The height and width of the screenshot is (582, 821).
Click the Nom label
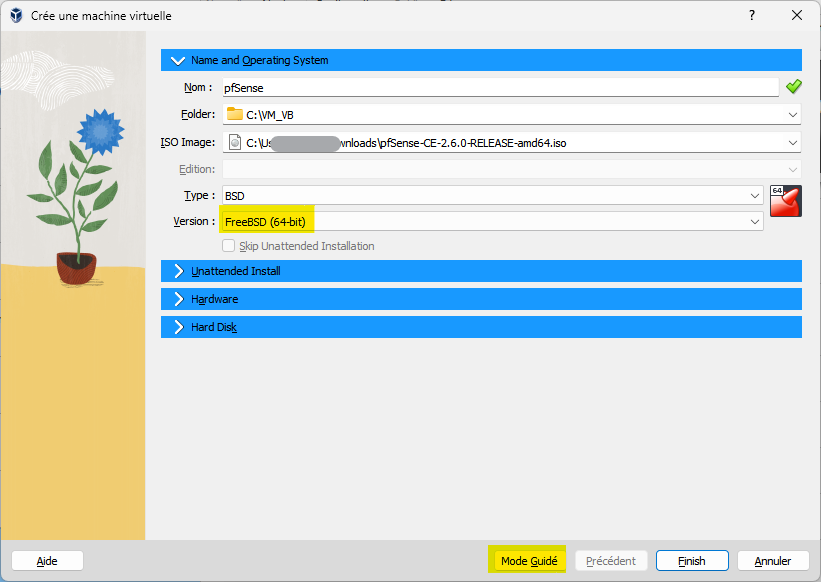point(198,87)
